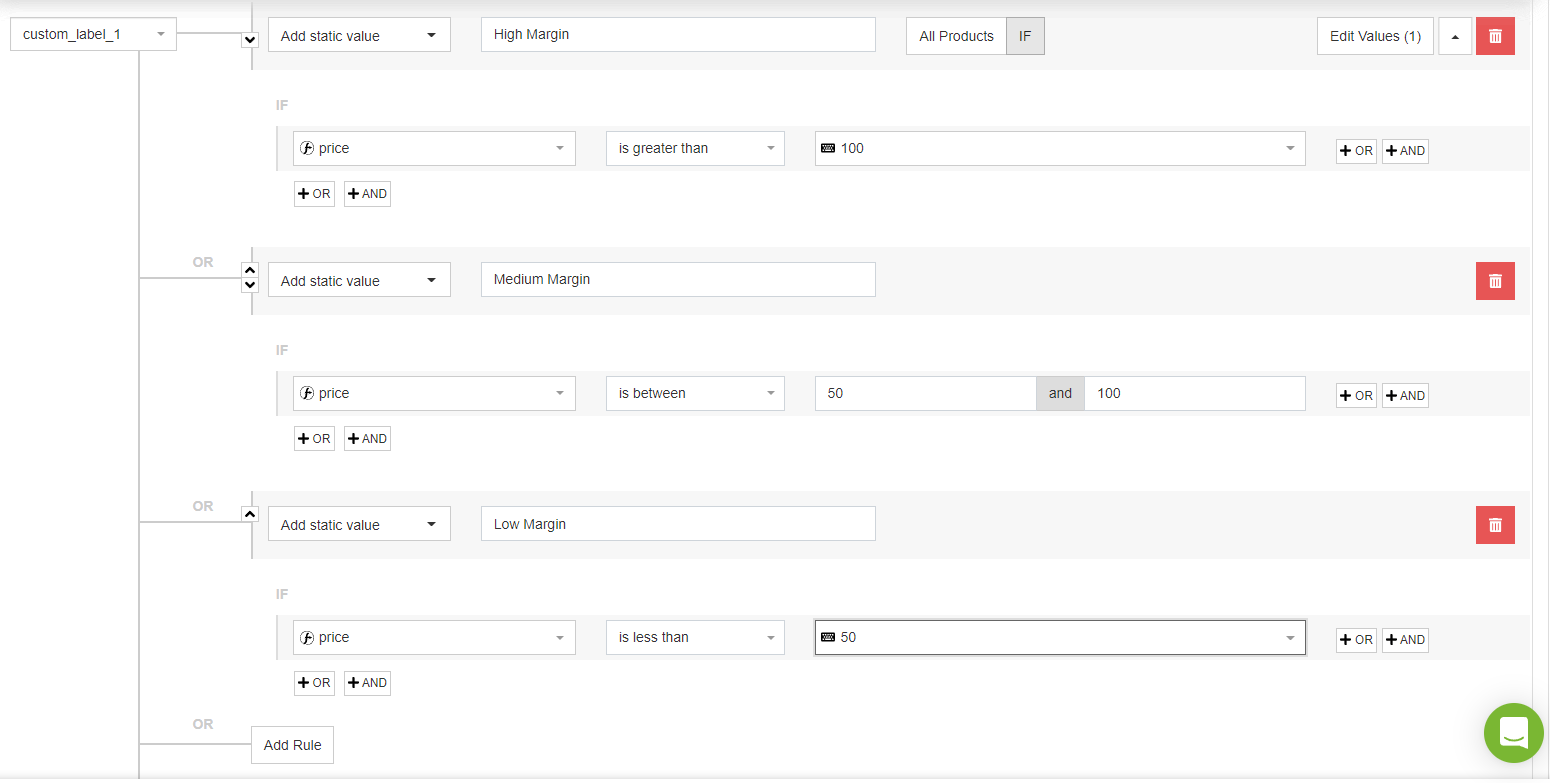Move the Low Margin rule up
Image resolution: width=1550 pixels, height=783 pixels.
pyautogui.click(x=250, y=514)
